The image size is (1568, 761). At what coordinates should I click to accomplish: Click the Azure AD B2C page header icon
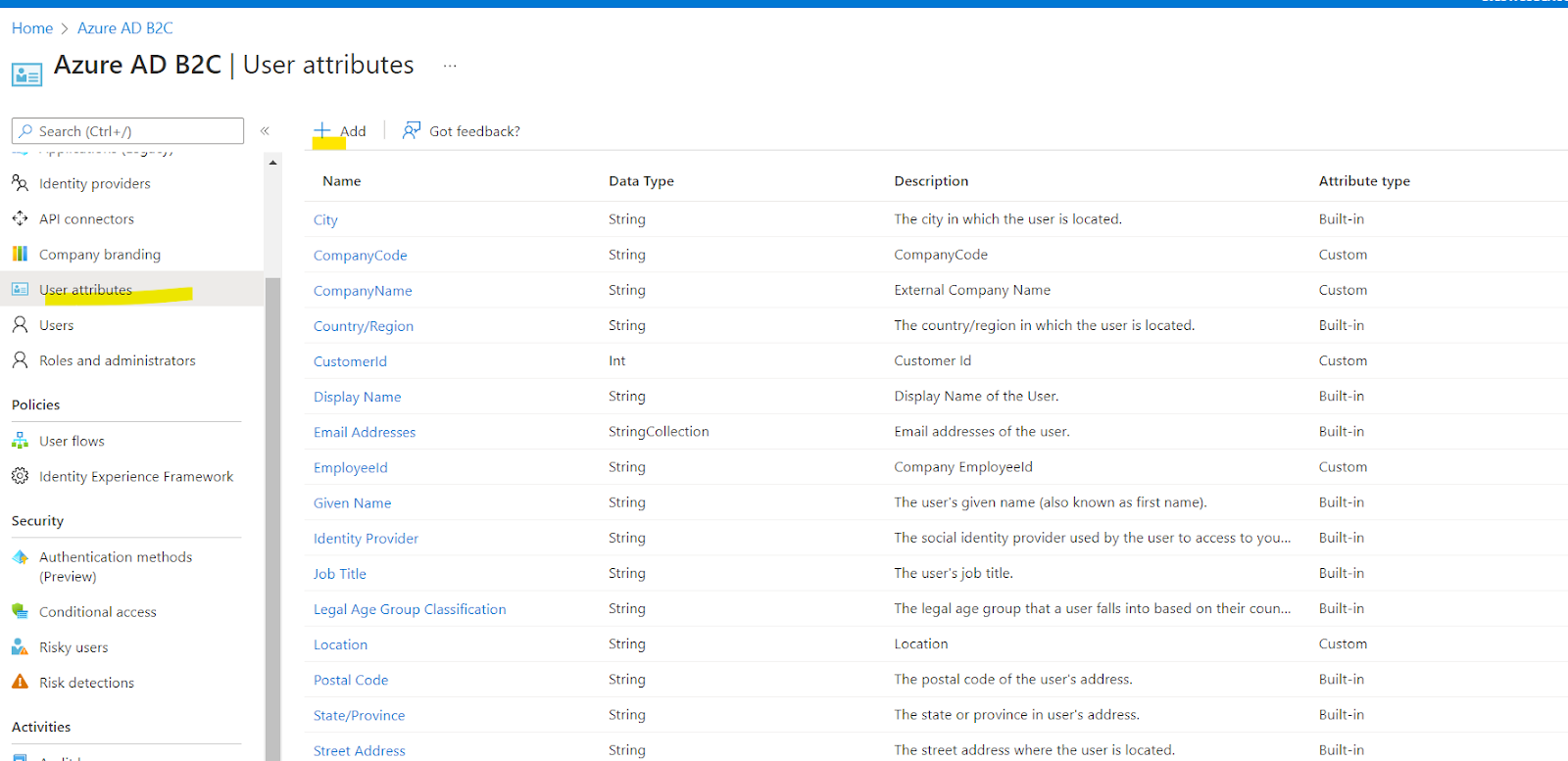(26, 73)
